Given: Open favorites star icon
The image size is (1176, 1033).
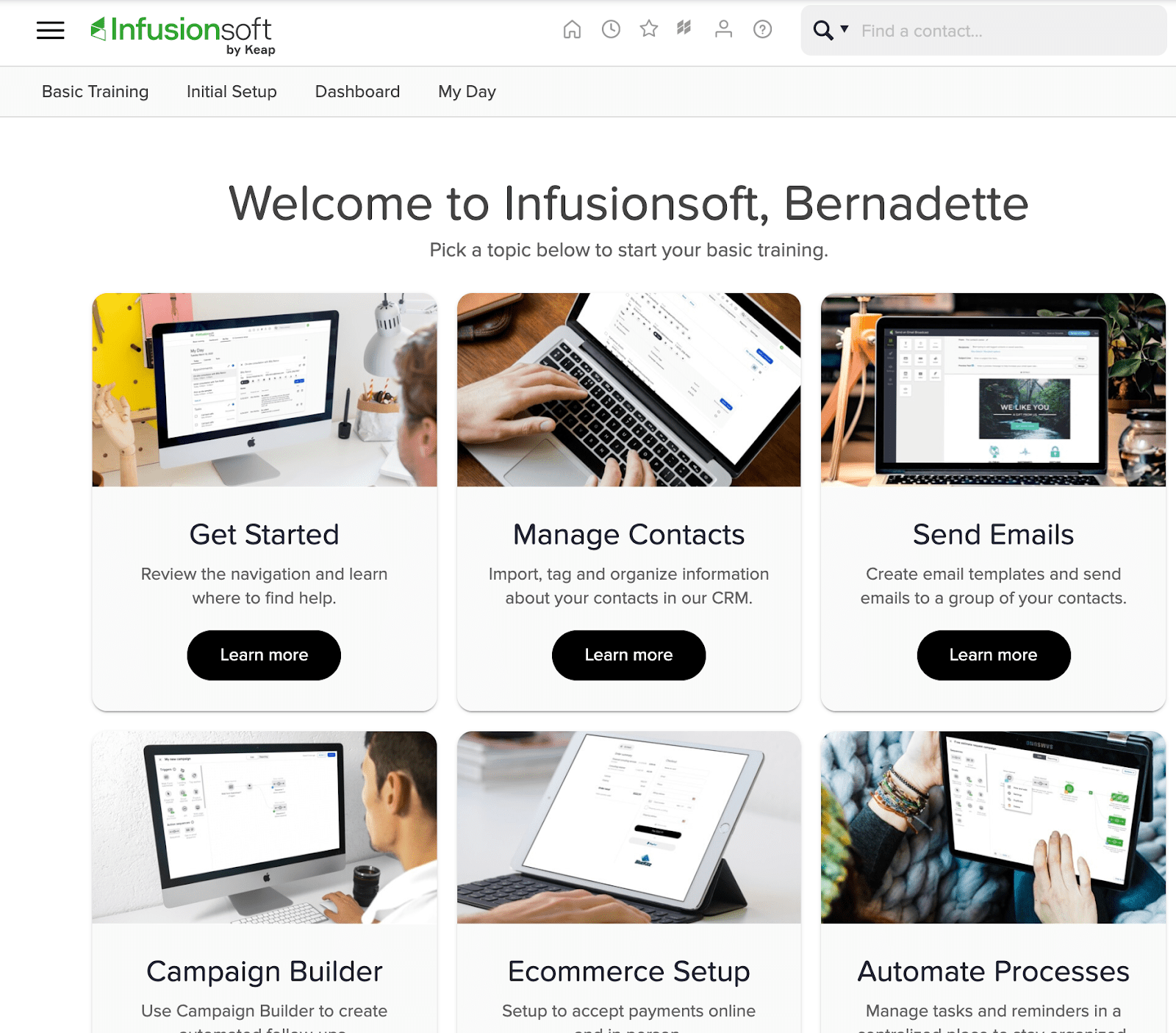Looking at the screenshot, I should click(649, 29).
